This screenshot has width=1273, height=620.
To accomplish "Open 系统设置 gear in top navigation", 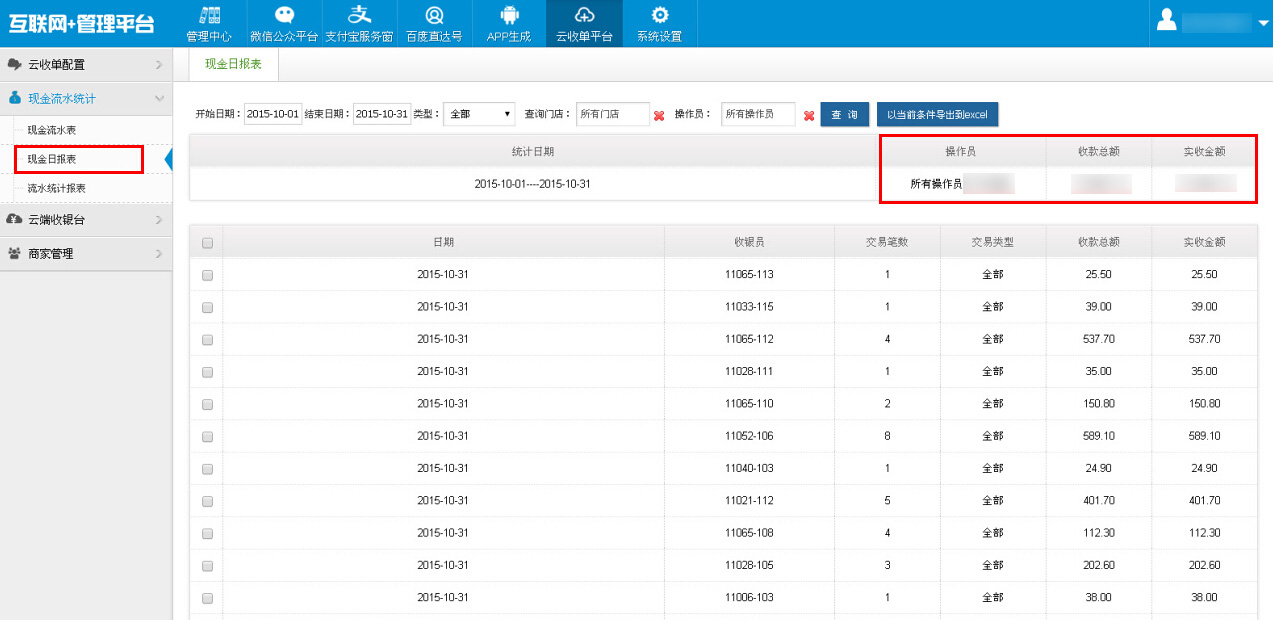I will 659,23.
